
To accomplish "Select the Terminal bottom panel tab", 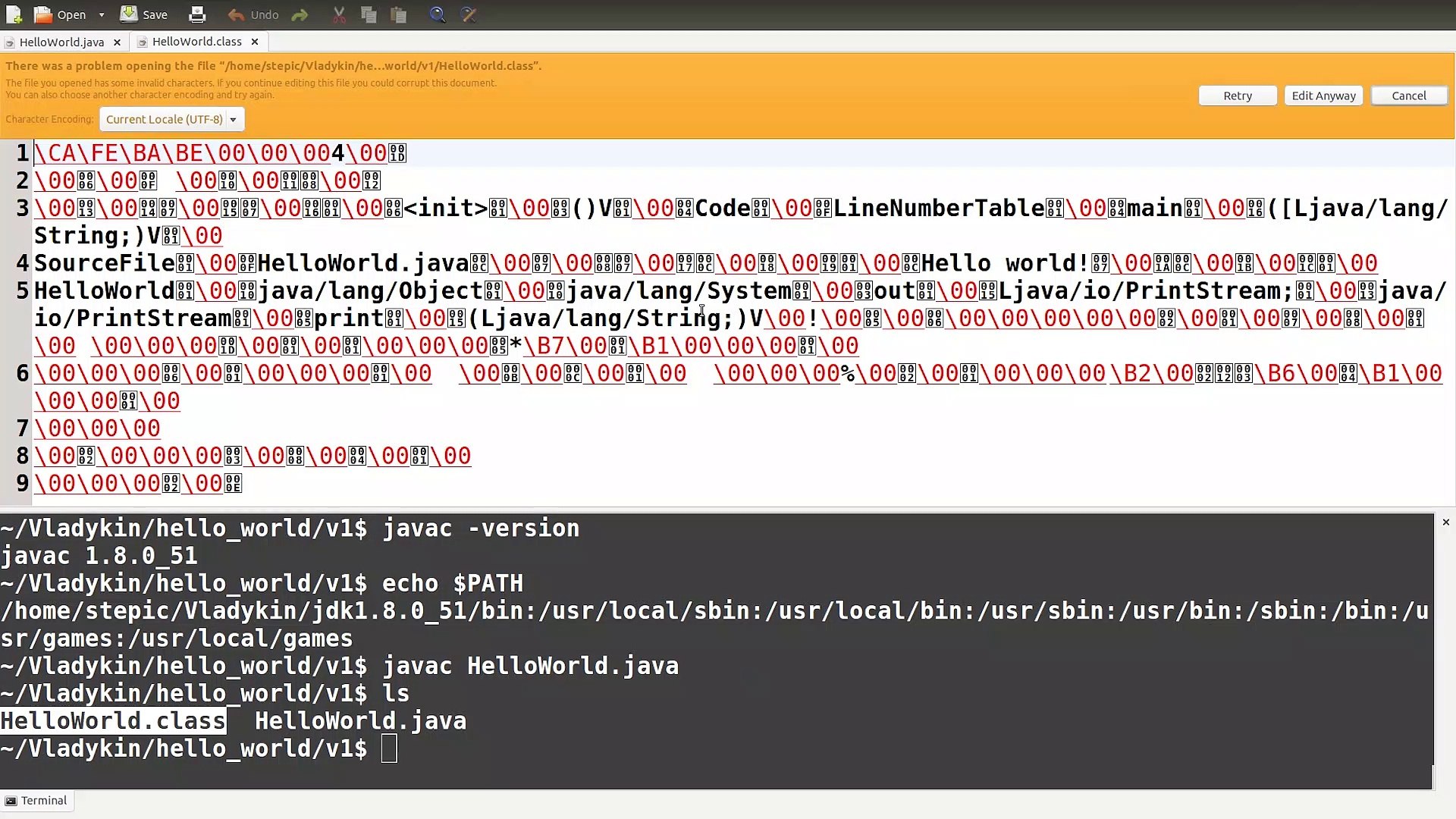I will pos(37,800).
